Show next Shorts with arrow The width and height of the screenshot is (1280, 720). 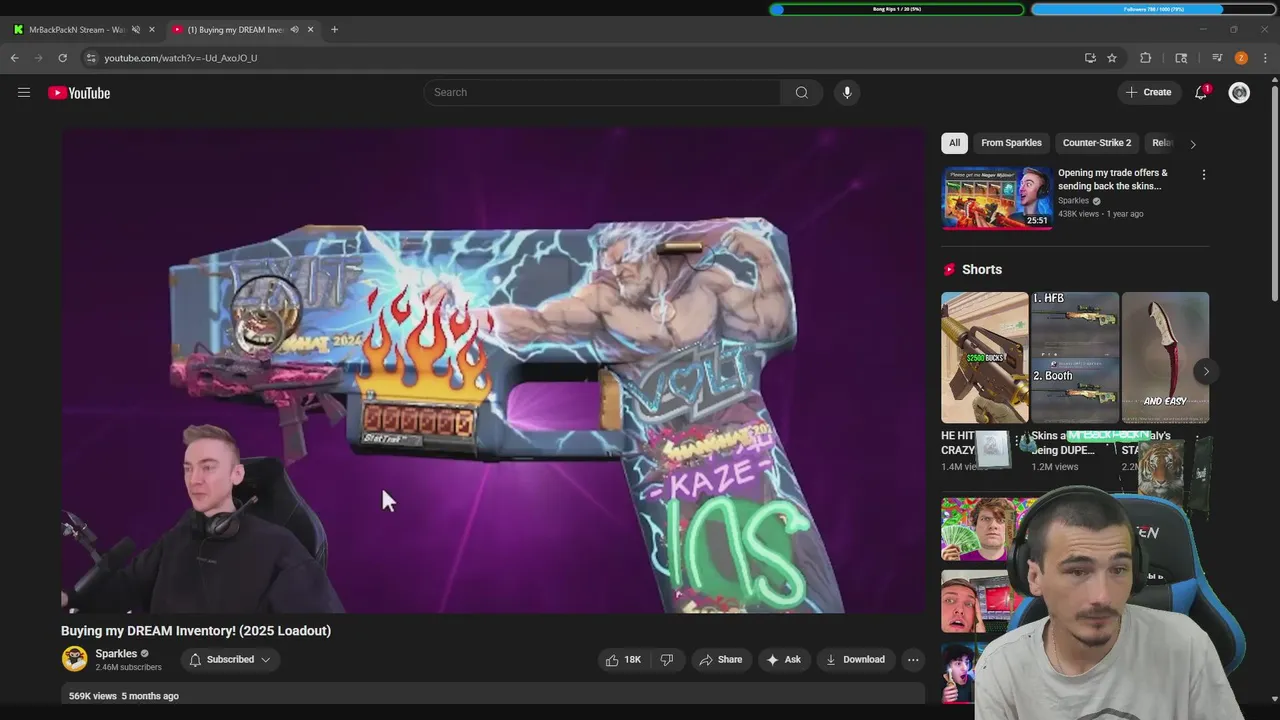[1206, 371]
